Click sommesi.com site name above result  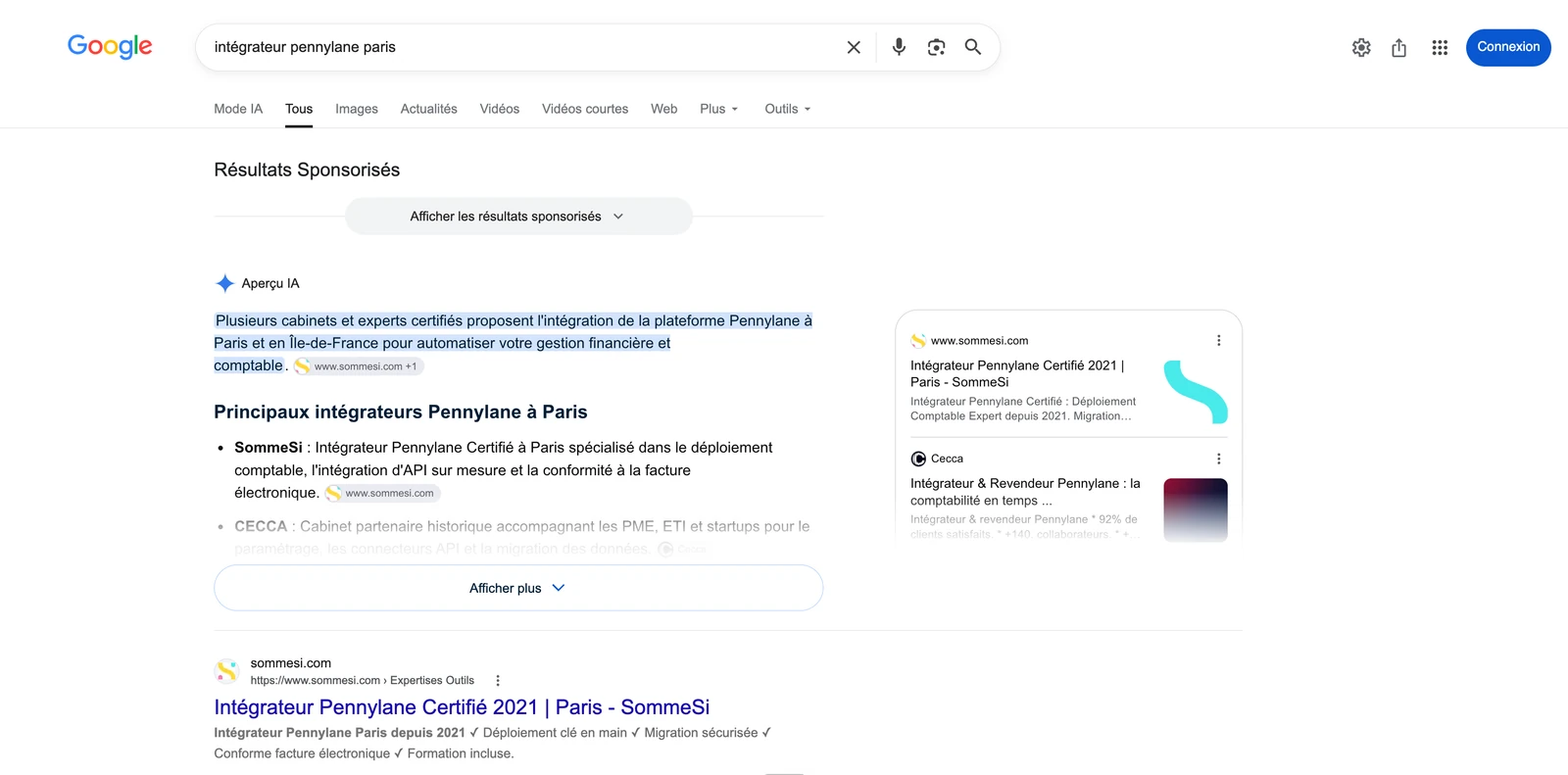[x=290, y=663]
